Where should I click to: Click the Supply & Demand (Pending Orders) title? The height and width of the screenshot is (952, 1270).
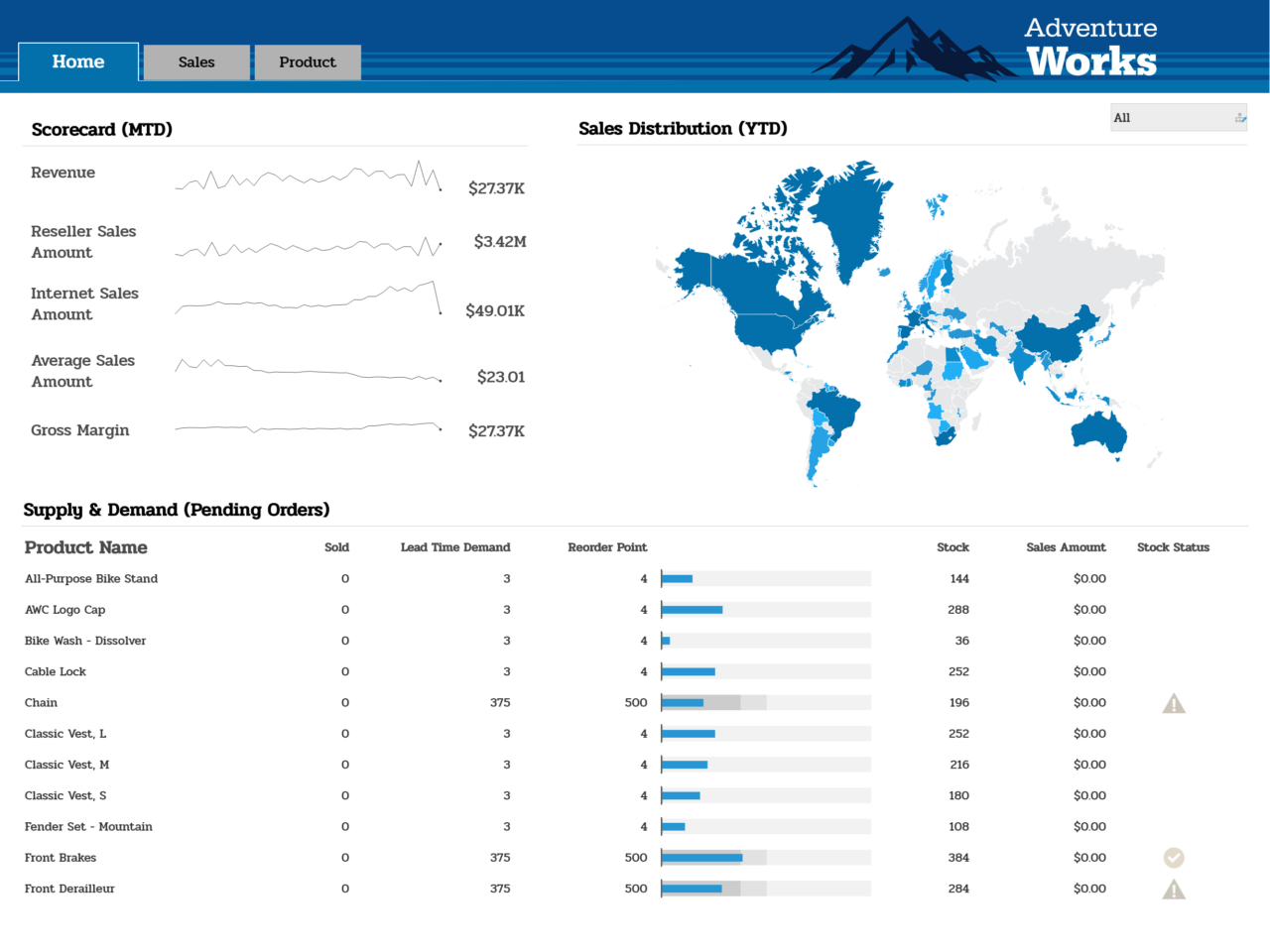tap(177, 510)
